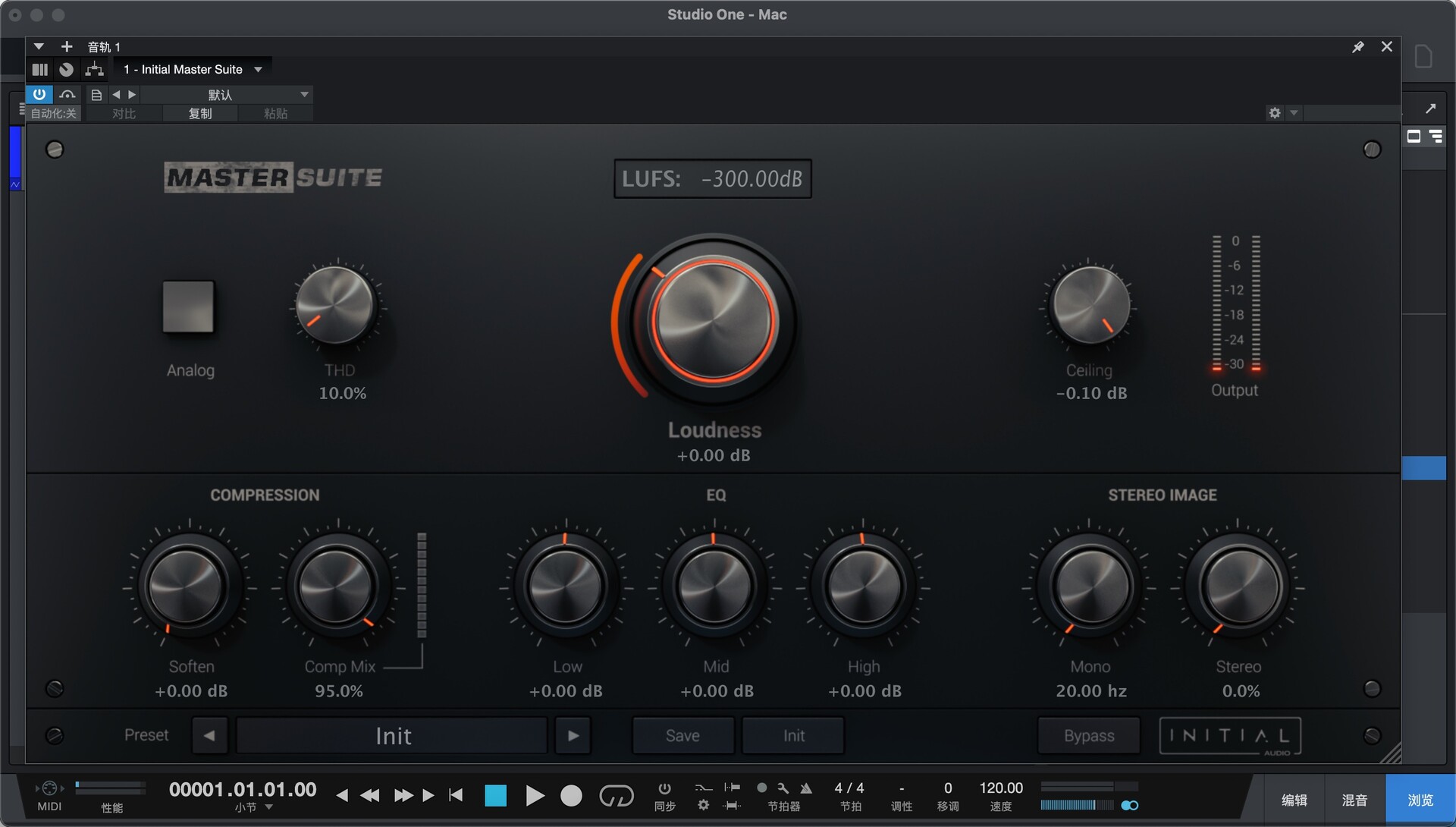Screen dimensions: 1456x827
Task: Click the Ceiling knob
Action: click(x=1090, y=305)
